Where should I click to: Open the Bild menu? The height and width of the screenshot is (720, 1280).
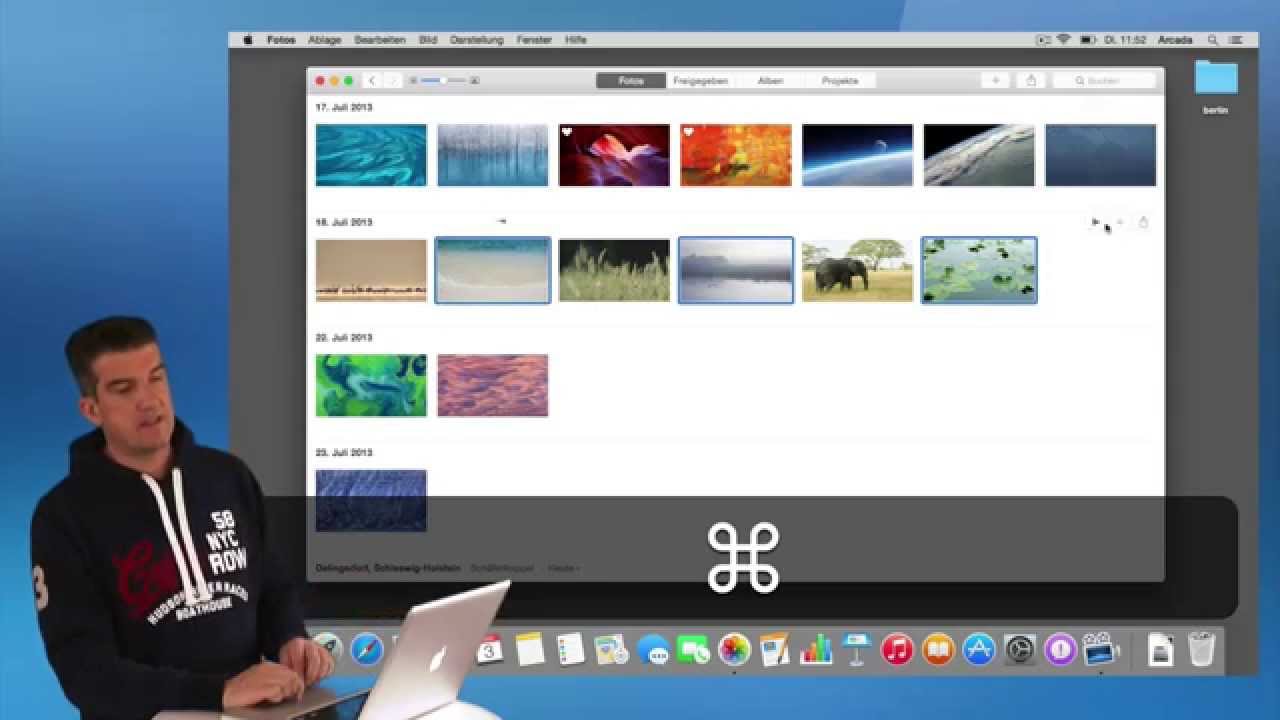[428, 40]
